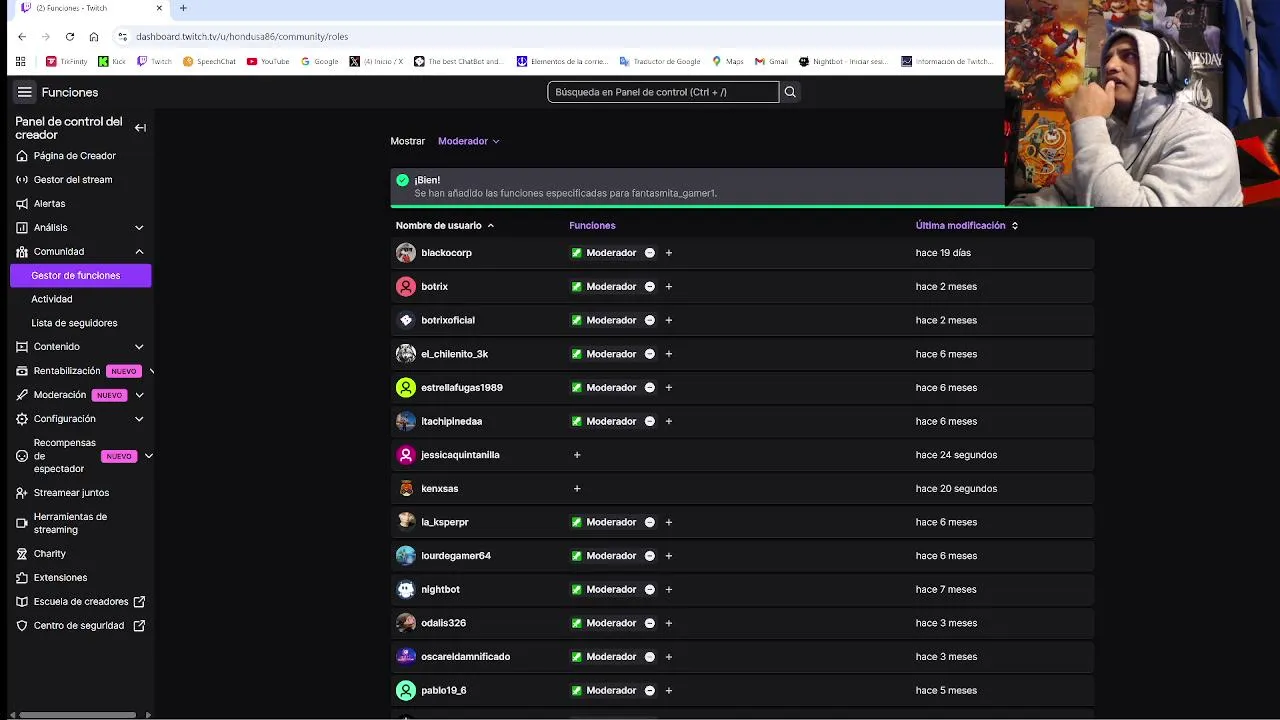Toggle the Moderador checkbox for estrellafugas1989

pyautogui.click(x=576, y=388)
